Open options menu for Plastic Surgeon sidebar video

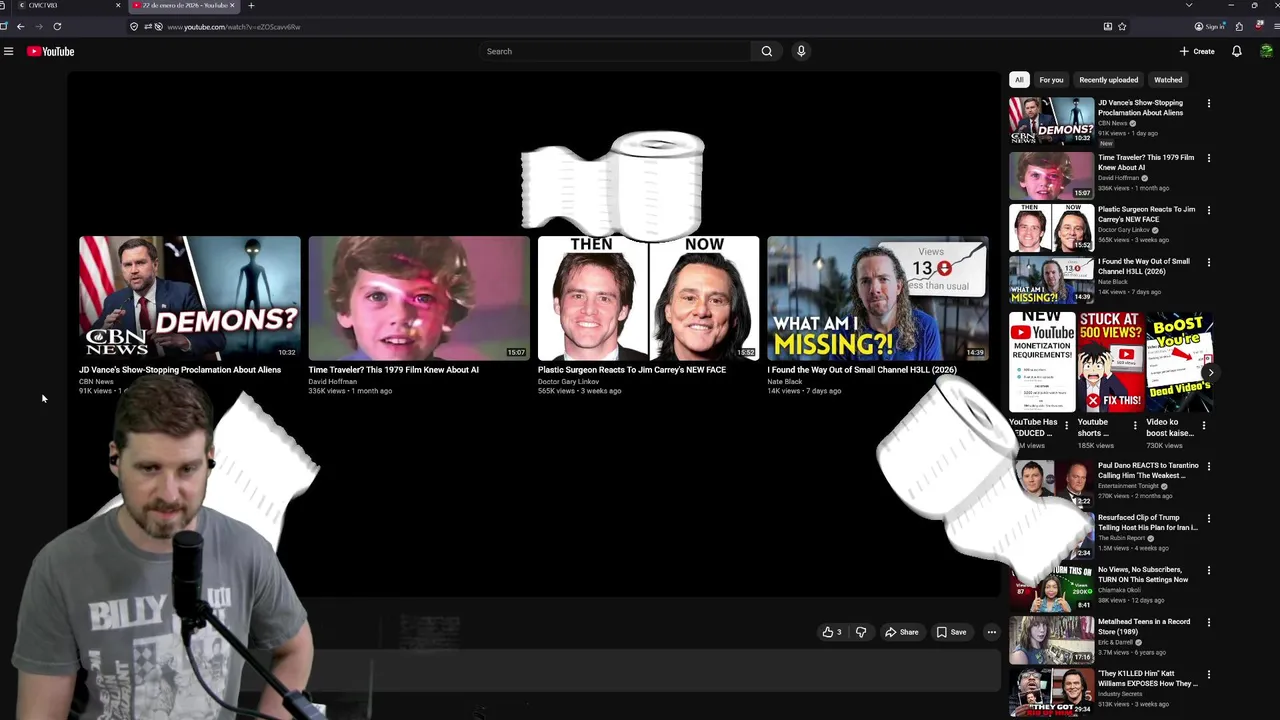coord(1209,210)
